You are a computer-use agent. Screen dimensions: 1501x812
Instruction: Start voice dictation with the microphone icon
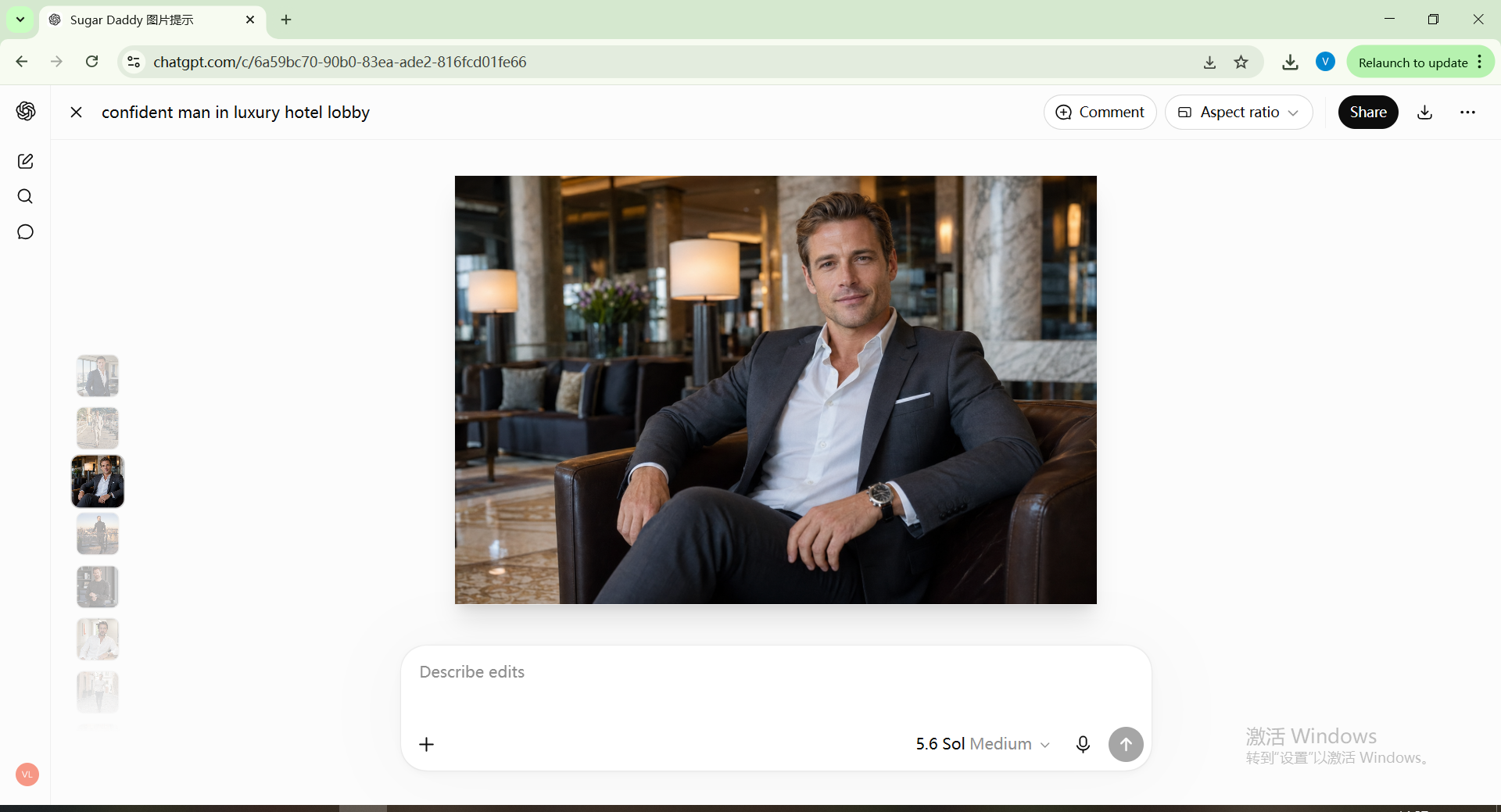pyautogui.click(x=1083, y=744)
